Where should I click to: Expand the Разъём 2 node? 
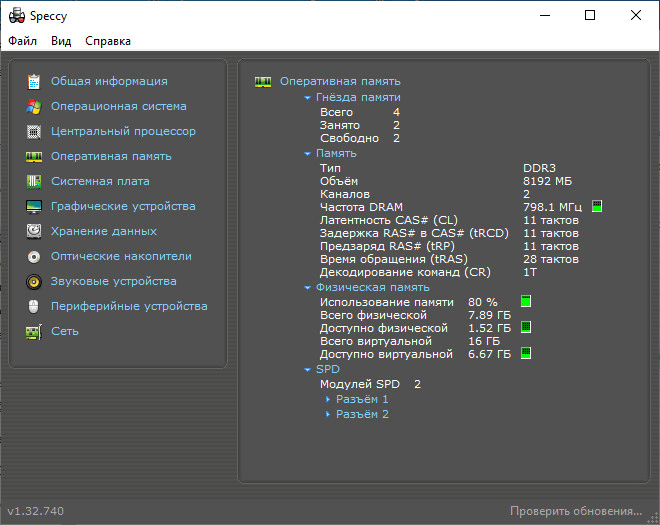point(328,414)
